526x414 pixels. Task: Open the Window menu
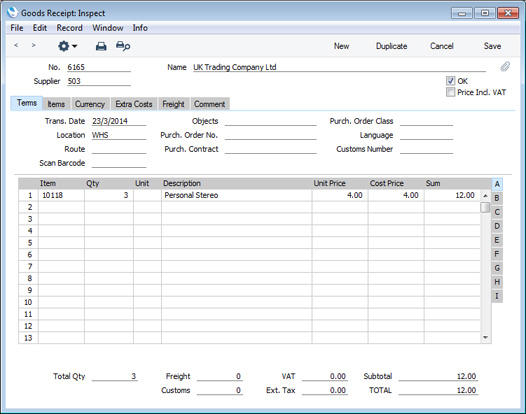[x=108, y=28]
